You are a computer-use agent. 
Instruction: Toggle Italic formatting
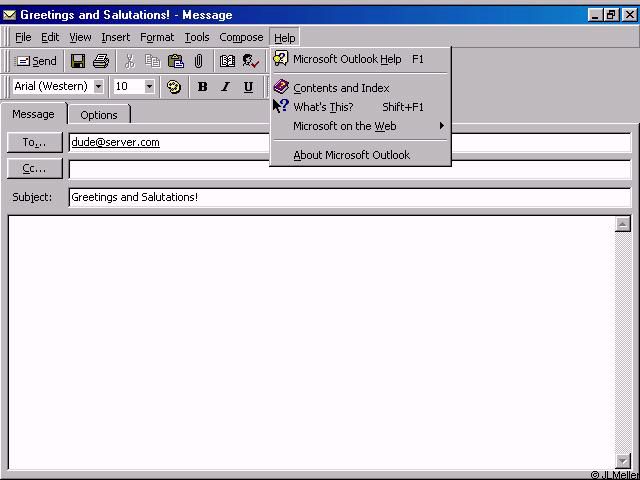pyautogui.click(x=225, y=87)
